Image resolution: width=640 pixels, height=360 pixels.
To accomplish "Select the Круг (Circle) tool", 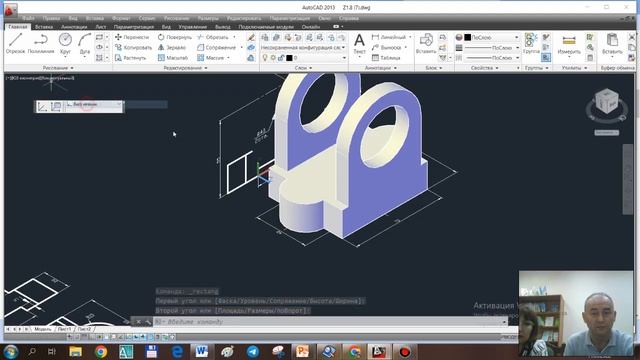I will point(65,43).
